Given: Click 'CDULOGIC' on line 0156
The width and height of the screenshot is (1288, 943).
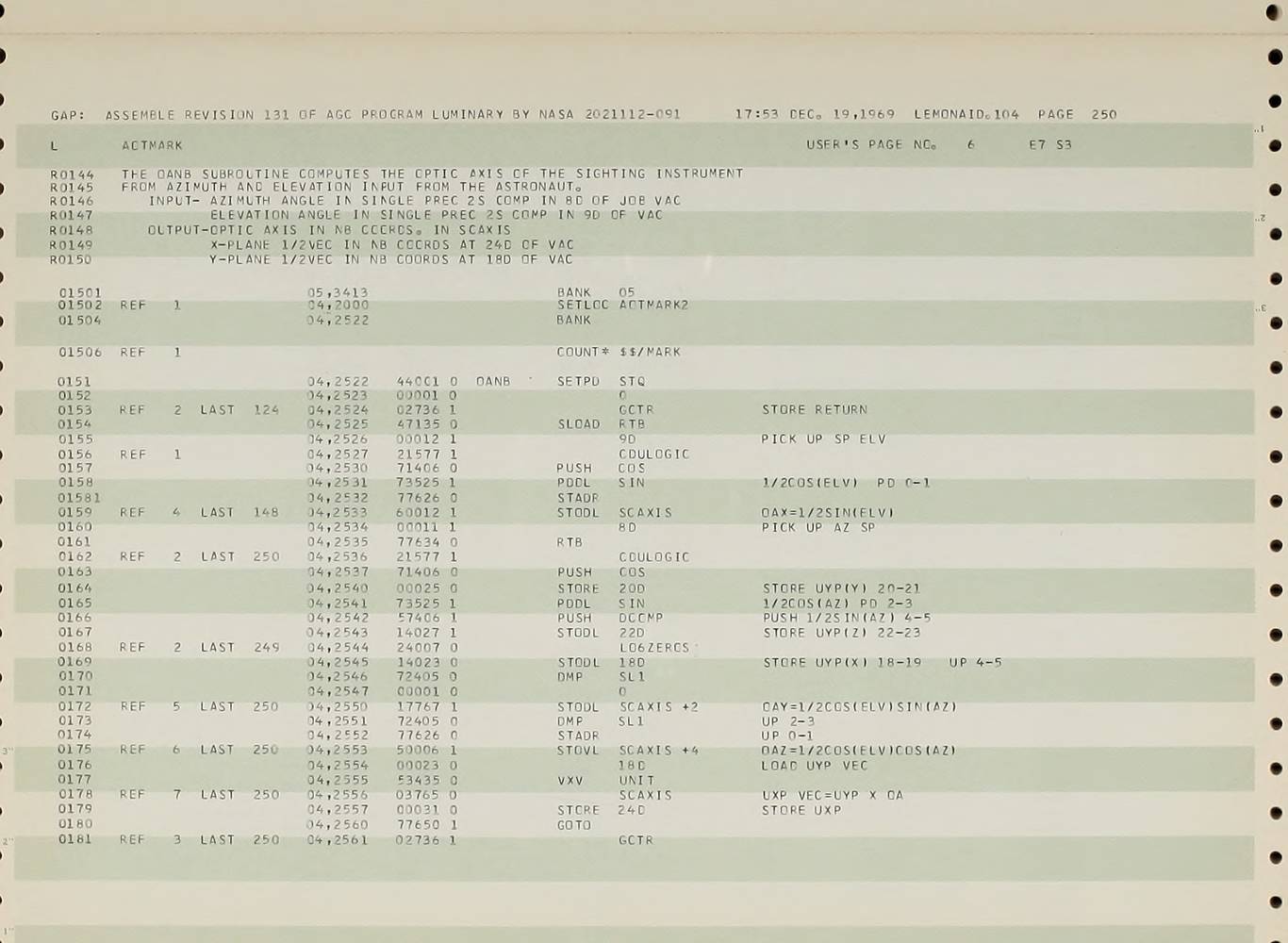Looking at the screenshot, I should [x=654, y=455].
